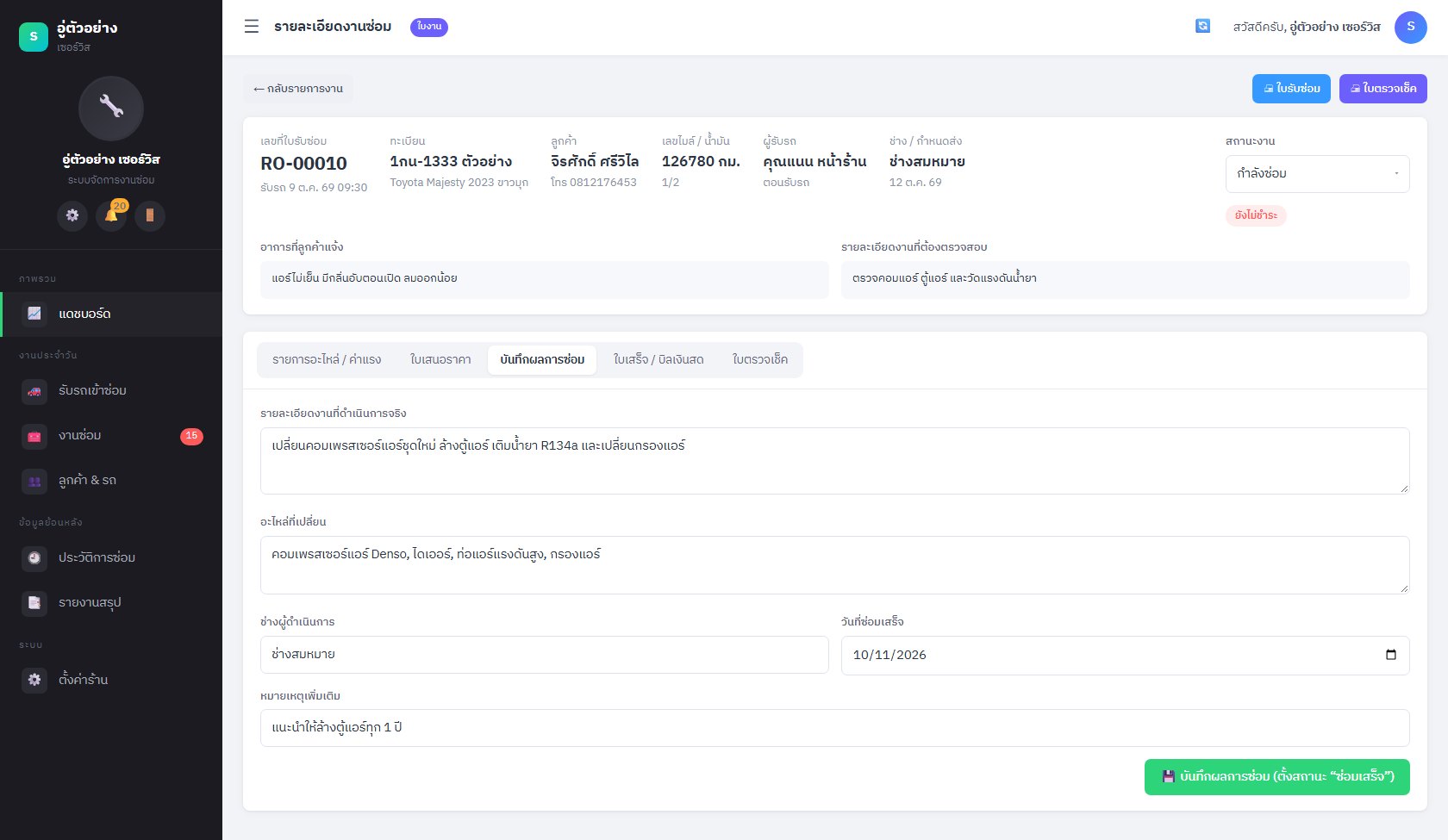This screenshot has height=840, width=1448.
Task: Open ประวัติการซ่อม from sidebar
Action: coord(111,557)
